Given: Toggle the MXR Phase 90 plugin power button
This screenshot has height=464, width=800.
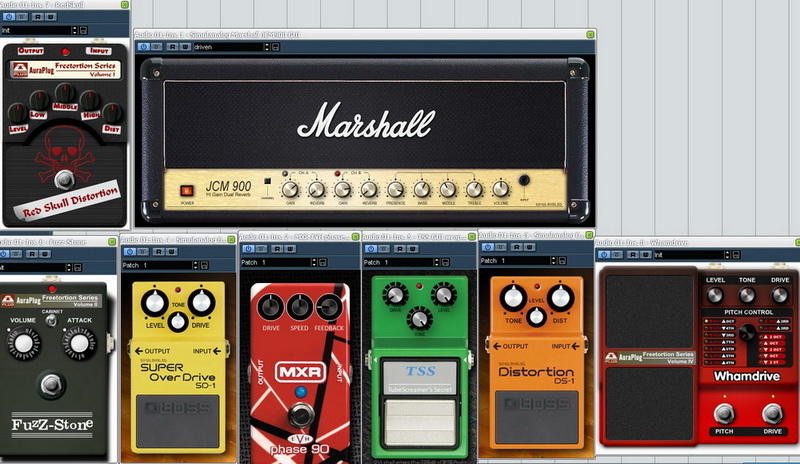Looking at the screenshot, I should [x=248, y=249].
